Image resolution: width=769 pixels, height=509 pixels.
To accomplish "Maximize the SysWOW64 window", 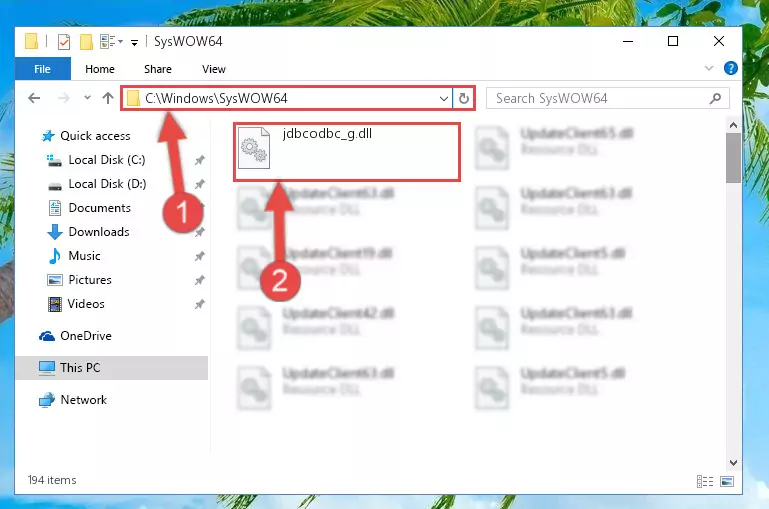I will point(673,41).
